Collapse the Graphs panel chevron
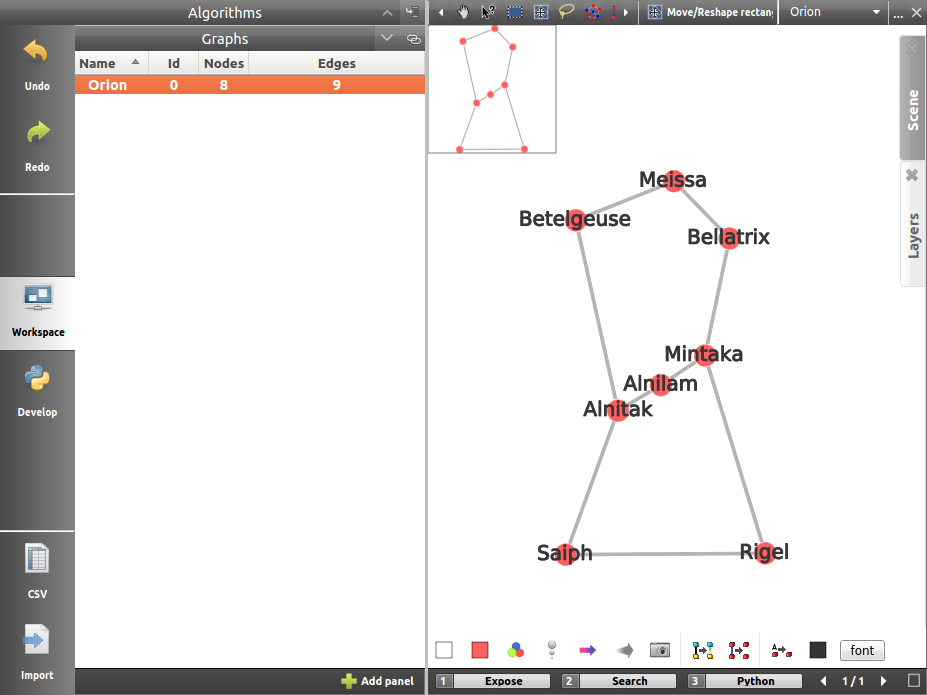Image resolution: width=927 pixels, height=695 pixels. 388,39
